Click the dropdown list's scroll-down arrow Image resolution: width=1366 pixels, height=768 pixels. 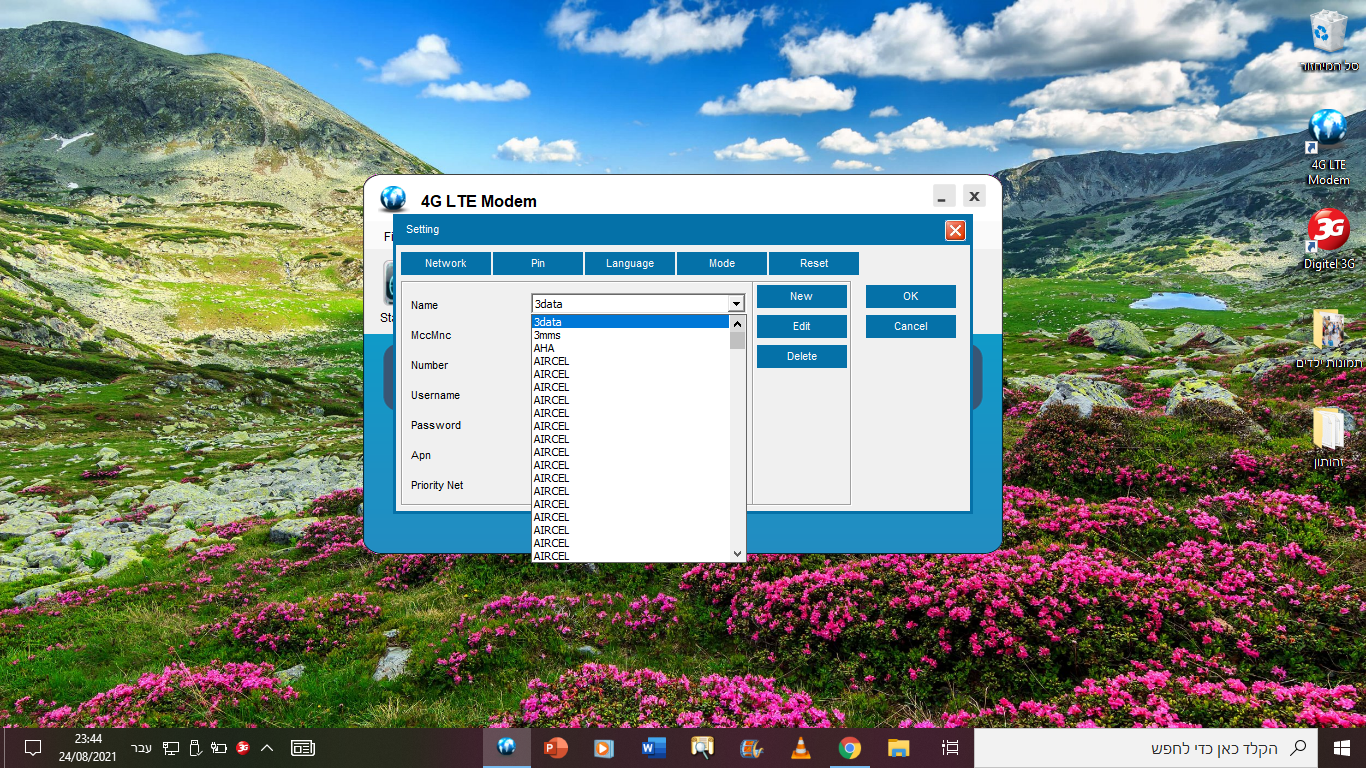[738, 553]
